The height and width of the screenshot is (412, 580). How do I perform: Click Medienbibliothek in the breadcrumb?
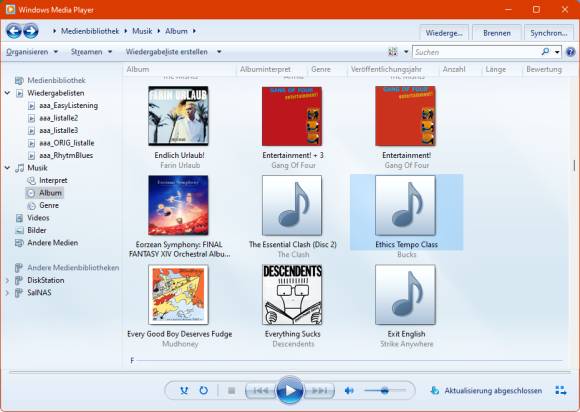pos(90,31)
